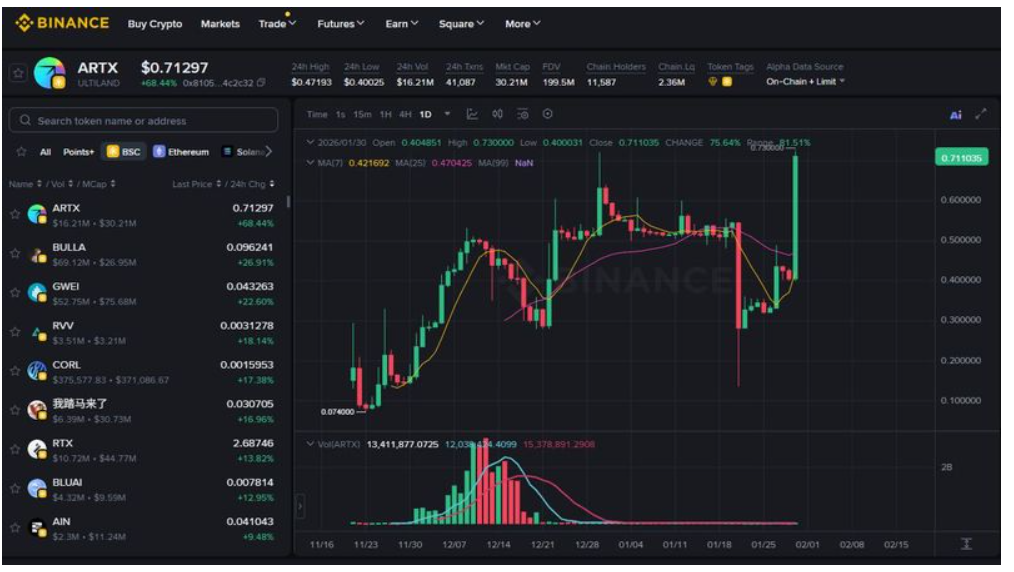Open candlestick chart type icon

tap(497, 114)
